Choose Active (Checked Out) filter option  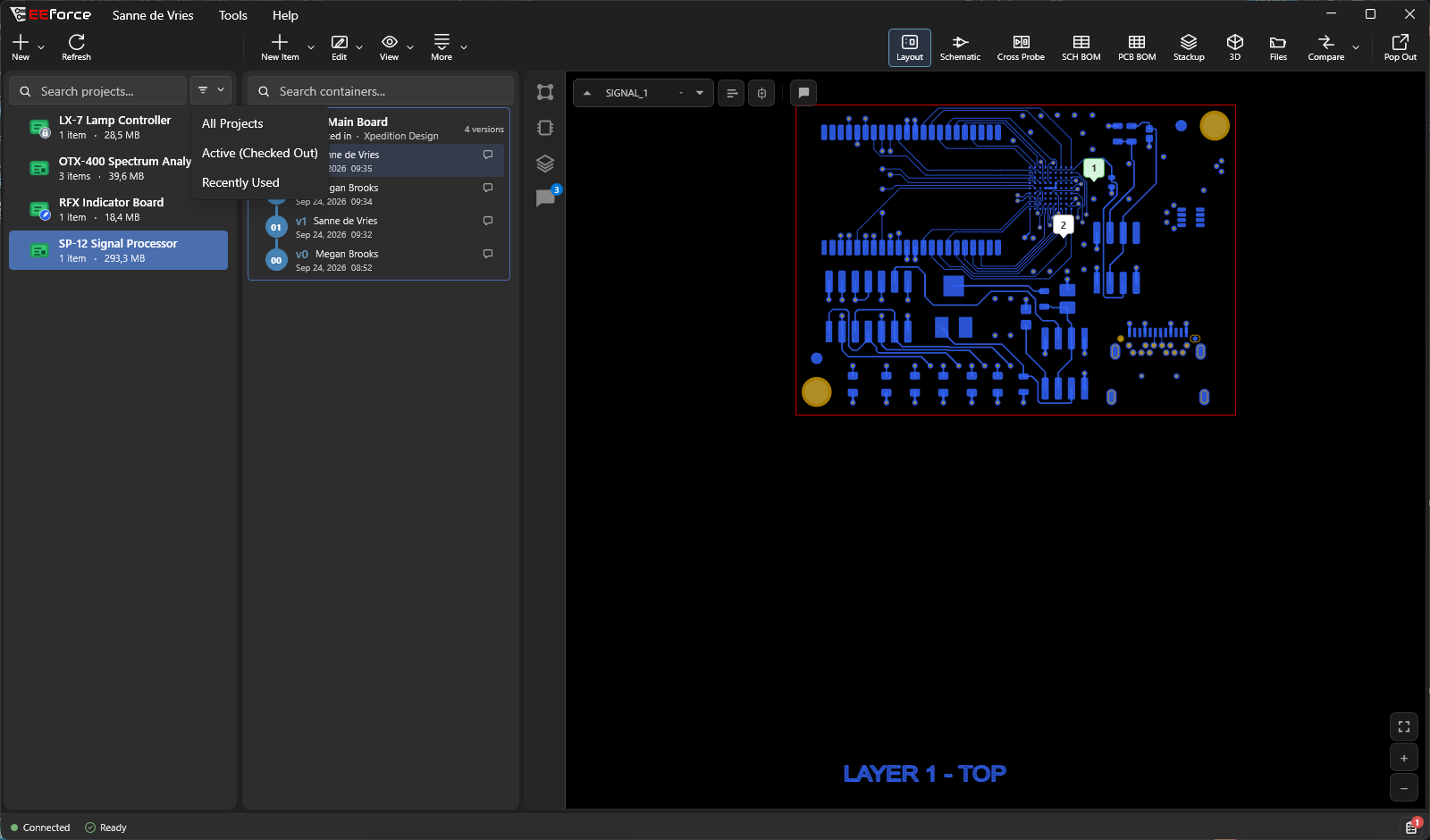260,153
